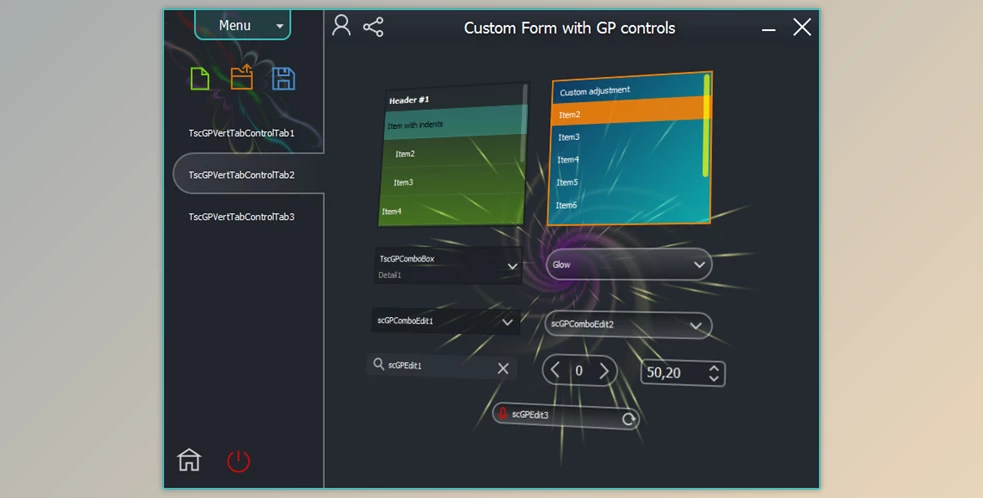Expand the Glow combo box
This screenshot has width=983, height=498.
[x=699, y=265]
